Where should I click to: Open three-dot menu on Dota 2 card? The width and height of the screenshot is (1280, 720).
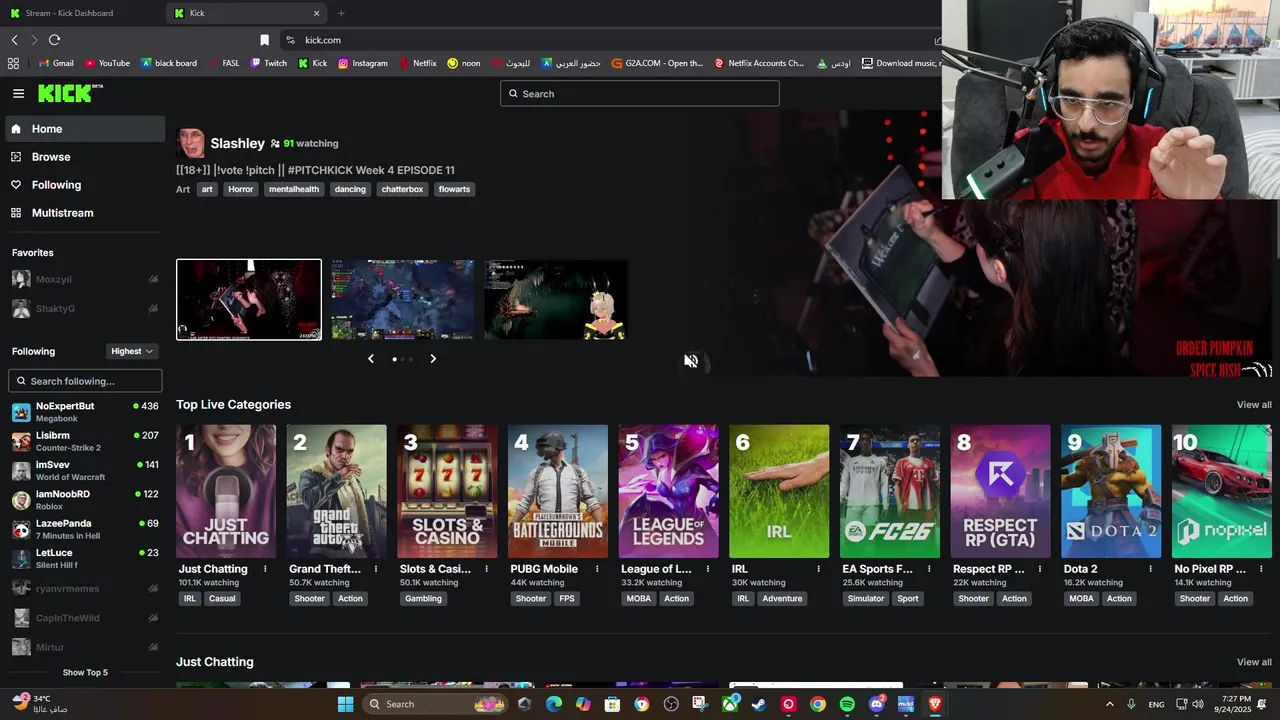tap(1151, 569)
